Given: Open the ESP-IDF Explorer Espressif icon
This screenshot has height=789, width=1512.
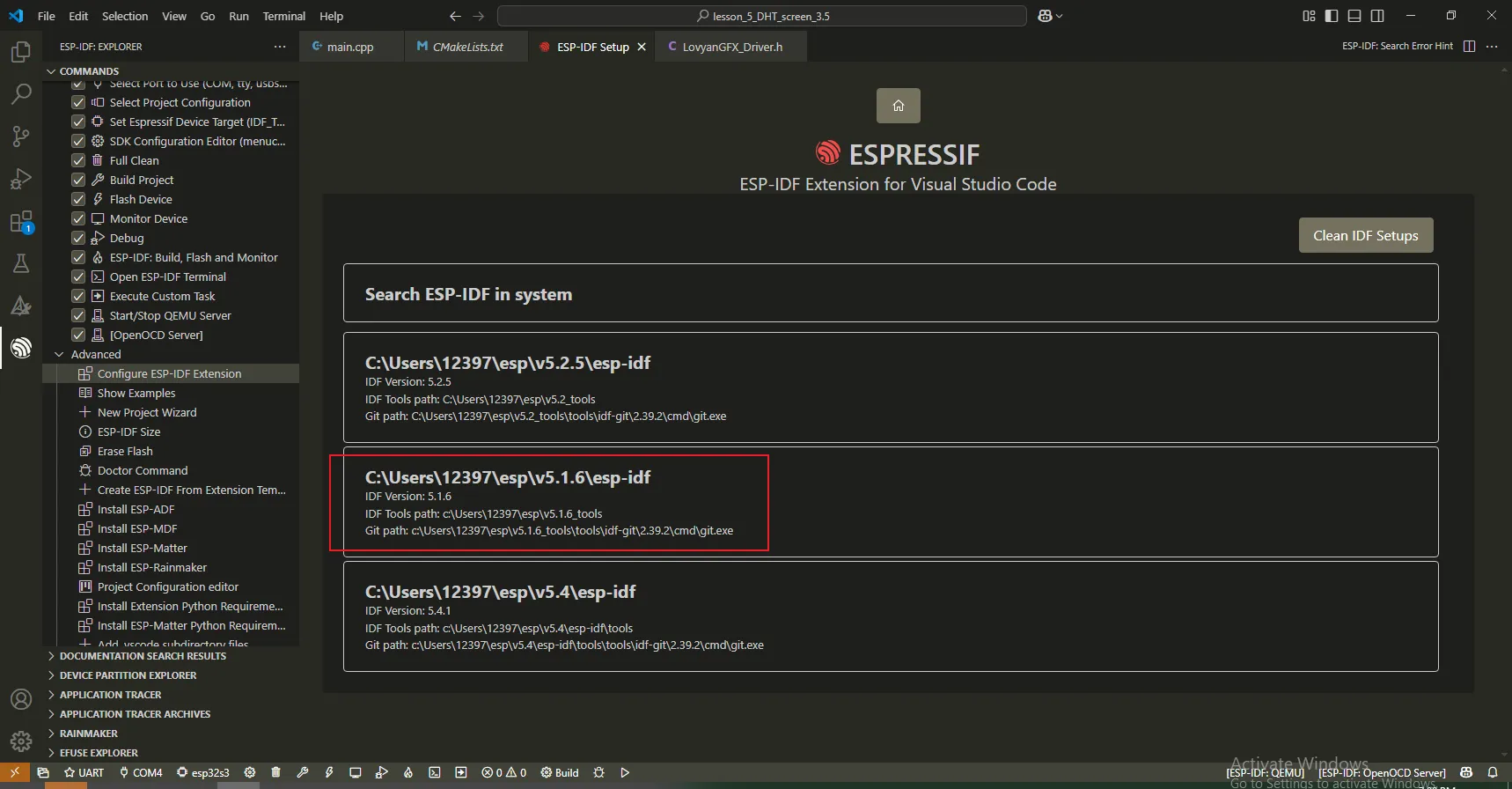Looking at the screenshot, I should coord(21,348).
